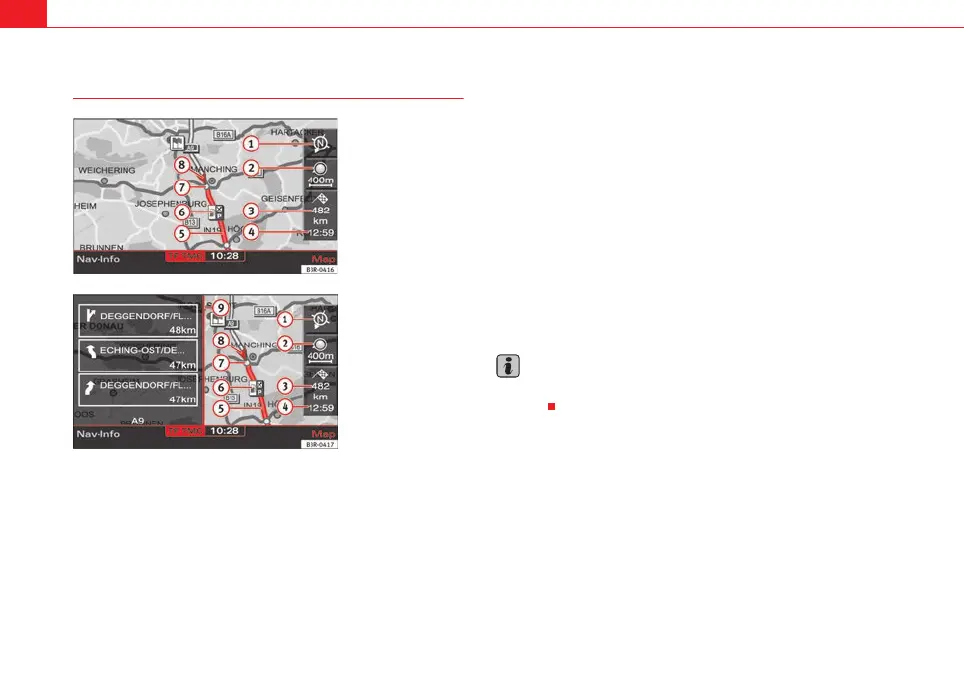Tap the 12:59 arrival time in figure B1R-0417
This screenshot has height=682, width=964.
tap(321, 408)
